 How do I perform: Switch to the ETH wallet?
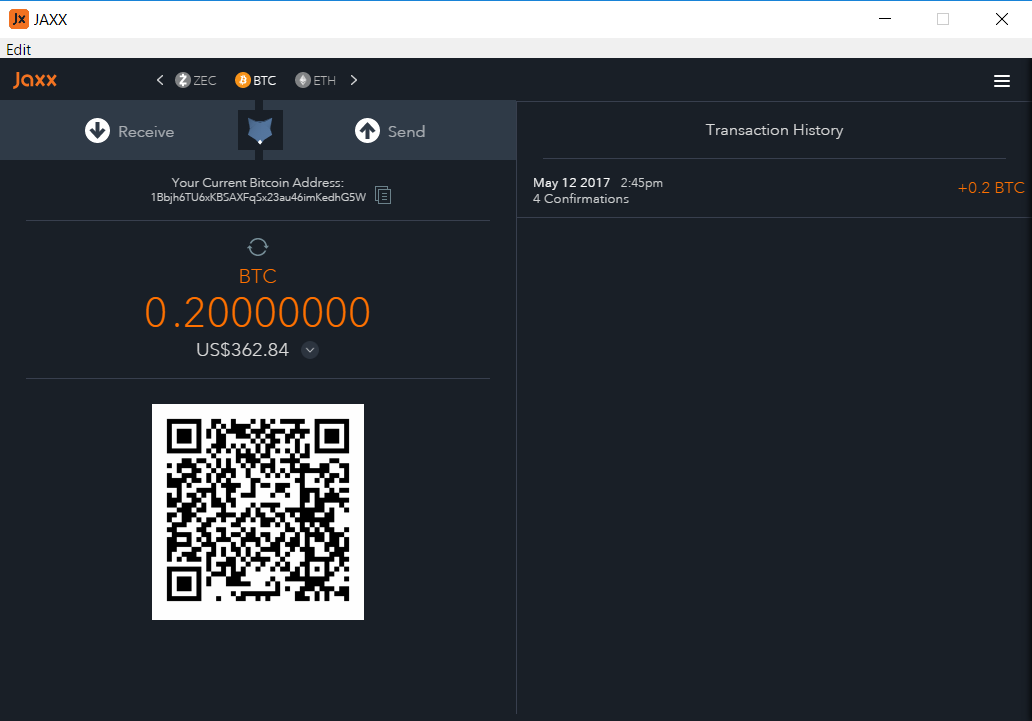[x=315, y=80]
